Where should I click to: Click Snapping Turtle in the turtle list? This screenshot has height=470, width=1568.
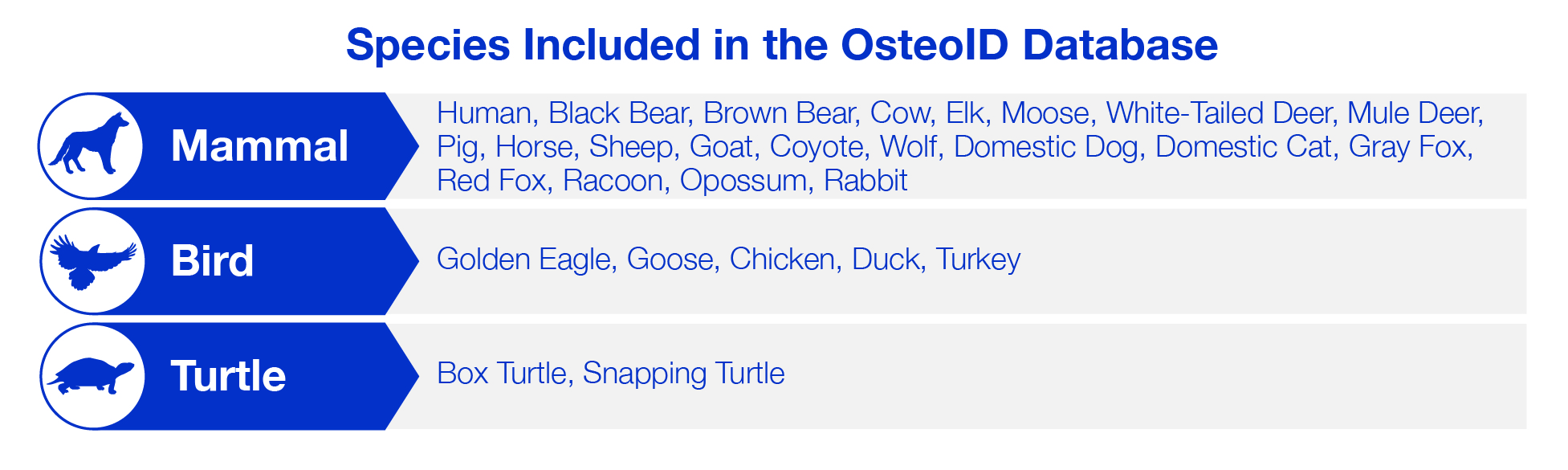[683, 374]
